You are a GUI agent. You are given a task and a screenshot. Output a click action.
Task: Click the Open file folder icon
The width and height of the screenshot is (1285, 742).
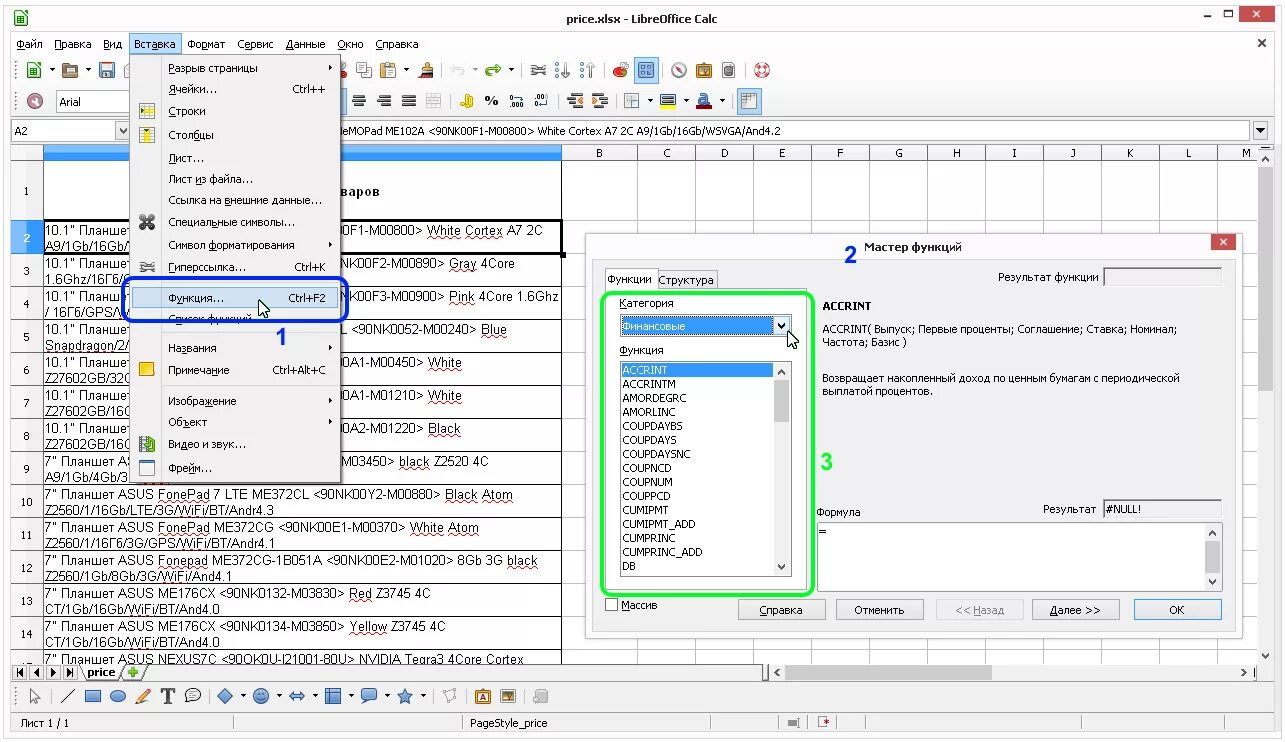69,70
